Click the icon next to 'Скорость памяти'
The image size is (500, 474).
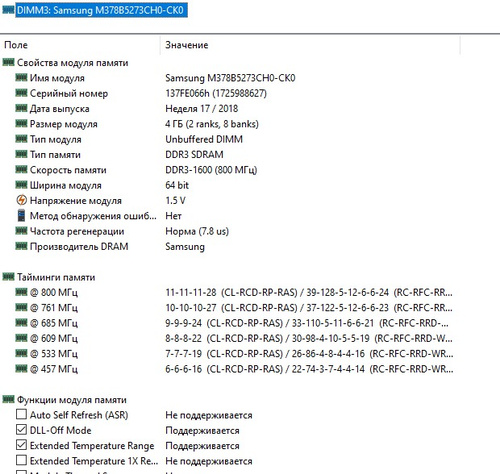point(21,169)
